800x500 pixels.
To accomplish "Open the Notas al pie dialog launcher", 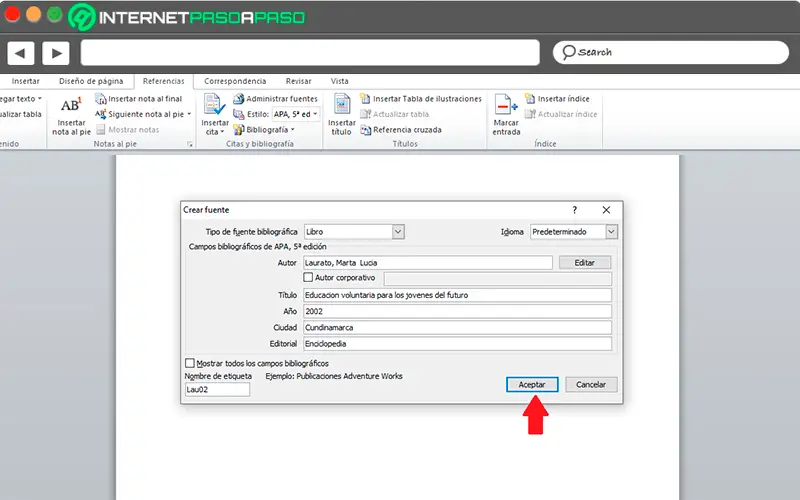I will click(190, 144).
